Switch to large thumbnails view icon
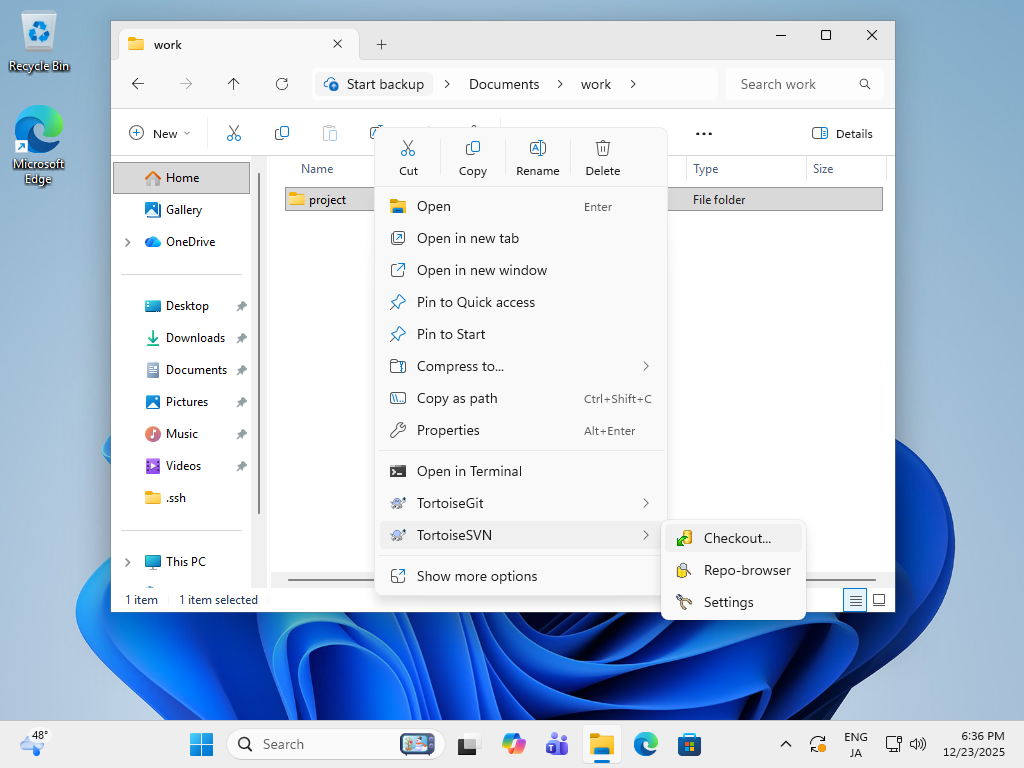Image resolution: width=1024 pixels, height=768 pixels. click(879, 600)
